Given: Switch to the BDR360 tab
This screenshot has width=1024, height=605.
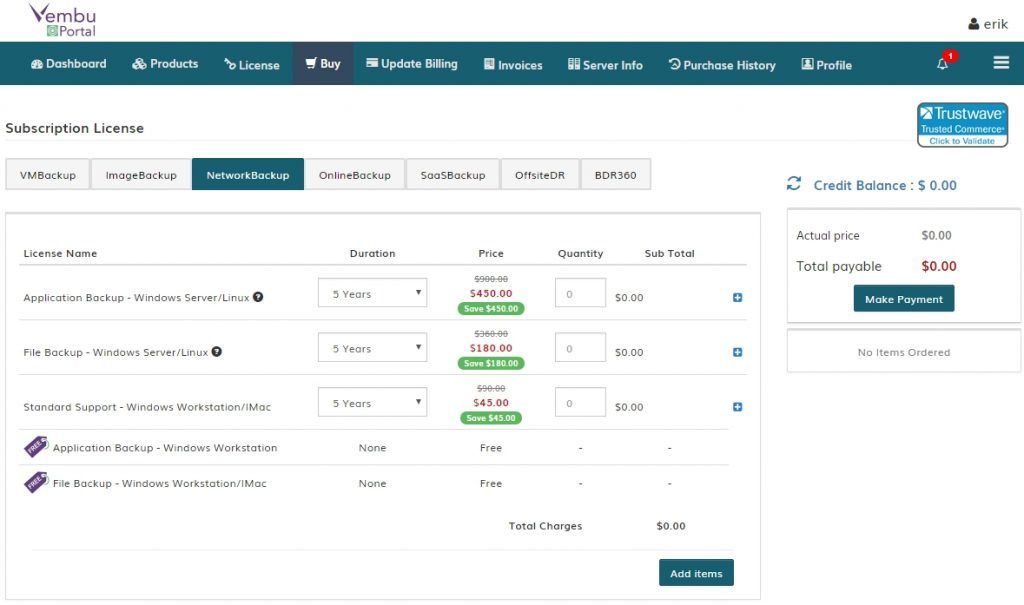Looking at the screenshot, I should [x=615, y=174].
